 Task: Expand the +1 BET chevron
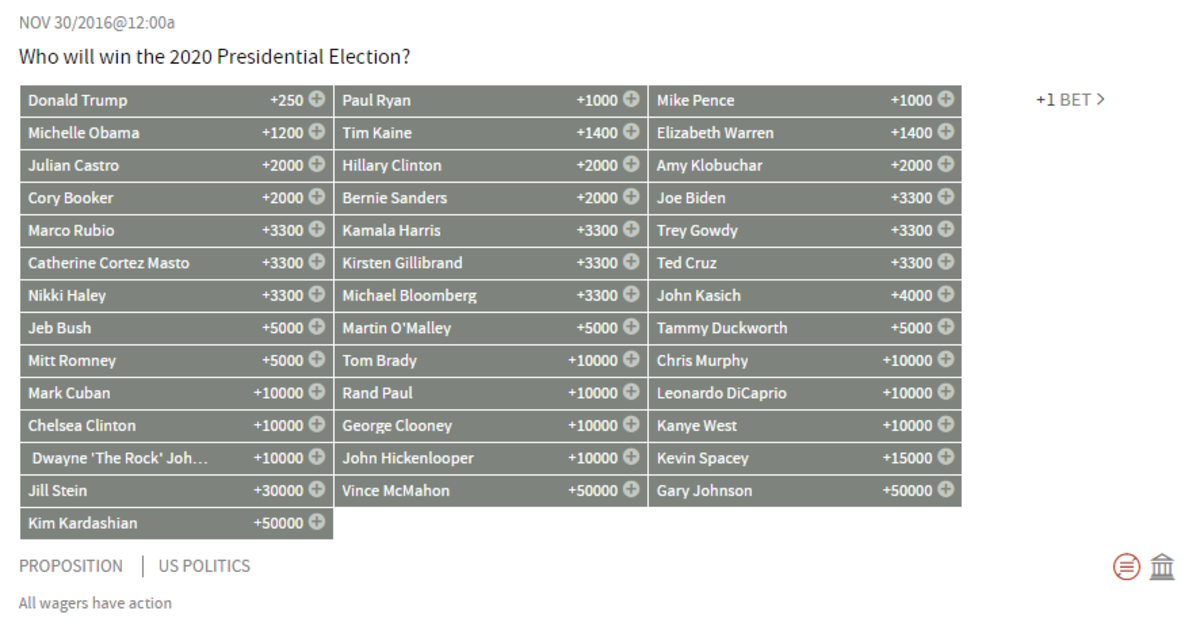1070,100
